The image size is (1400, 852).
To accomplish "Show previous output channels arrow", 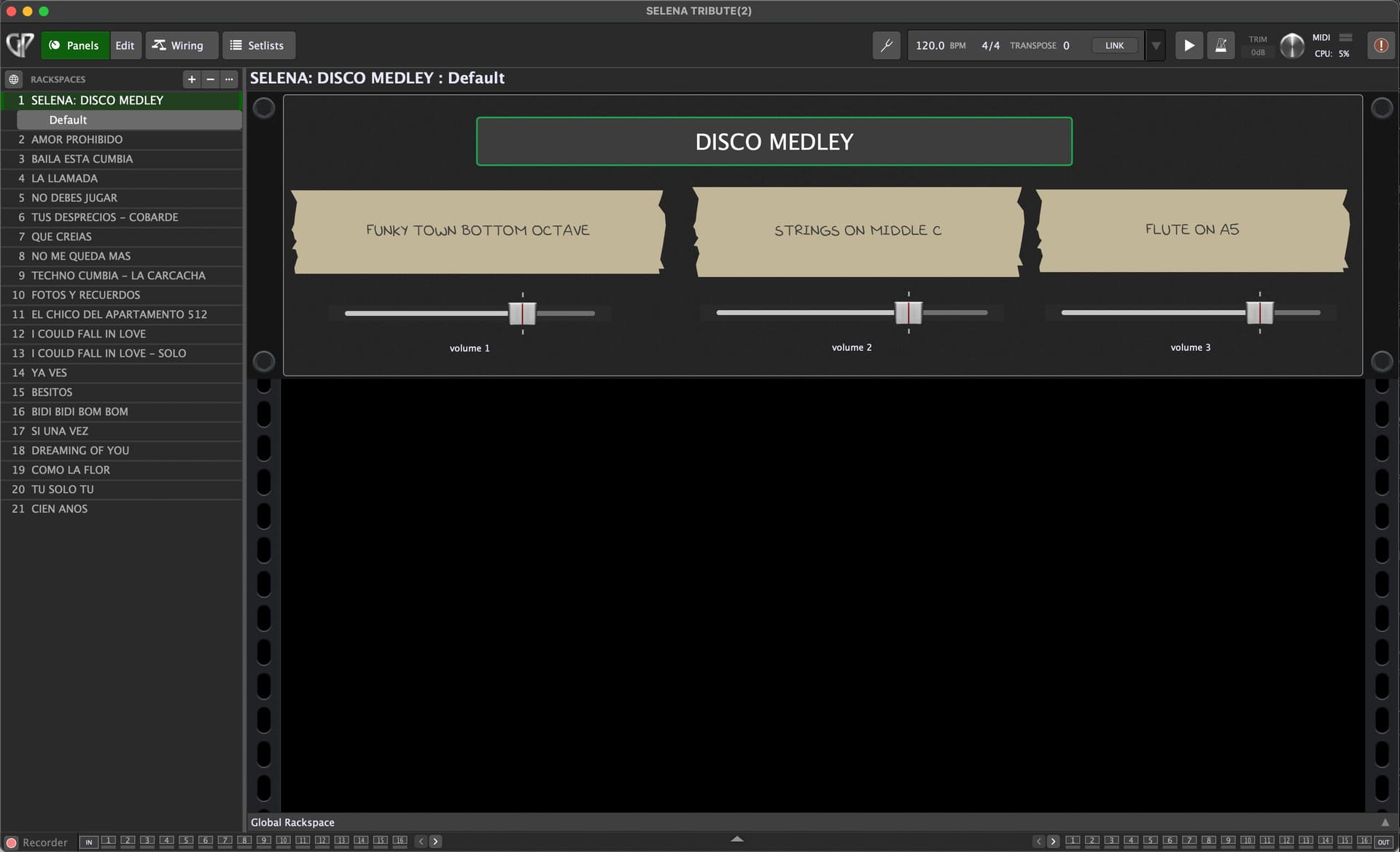I will point(1039,842).
